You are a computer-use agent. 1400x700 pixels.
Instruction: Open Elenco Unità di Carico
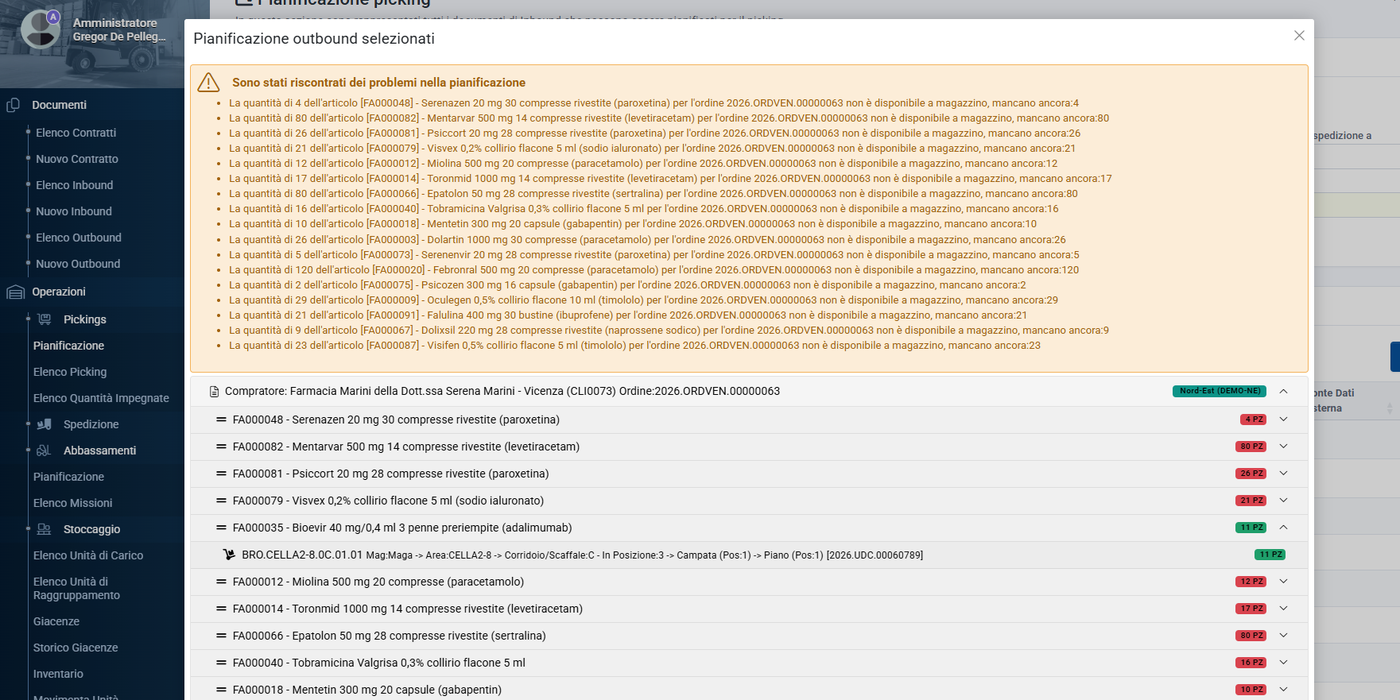point(88,556)
